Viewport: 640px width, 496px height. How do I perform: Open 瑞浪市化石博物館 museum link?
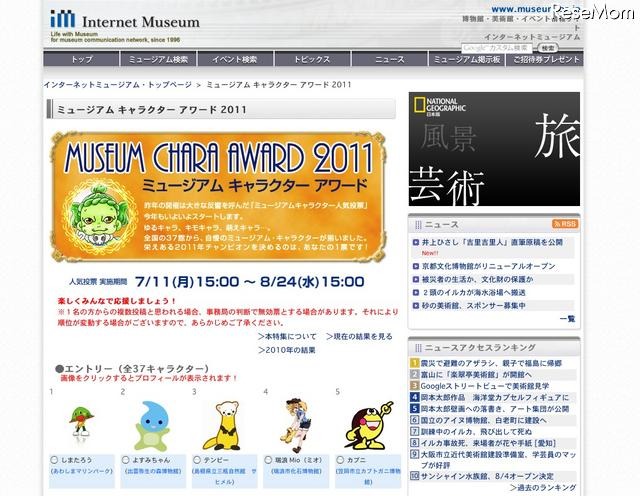point(296,471)
